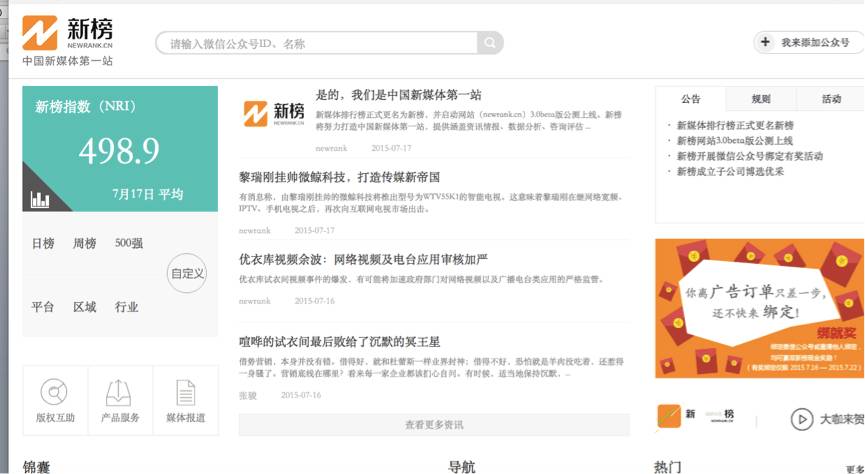Click 大咖来贺 text label
This screenshot has width=865, height=474.
pos(842,419)
